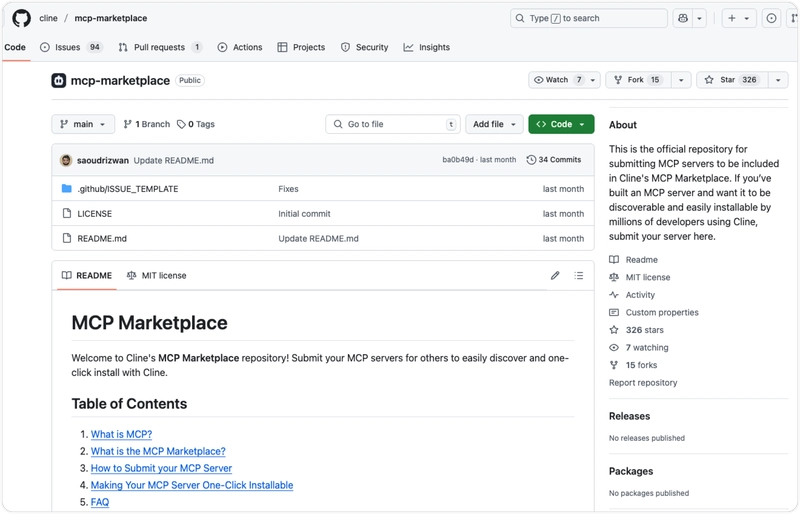Viewport: 800px width, 514px height.
Task: View the 34 Commits history
Action: pos(554,160)
